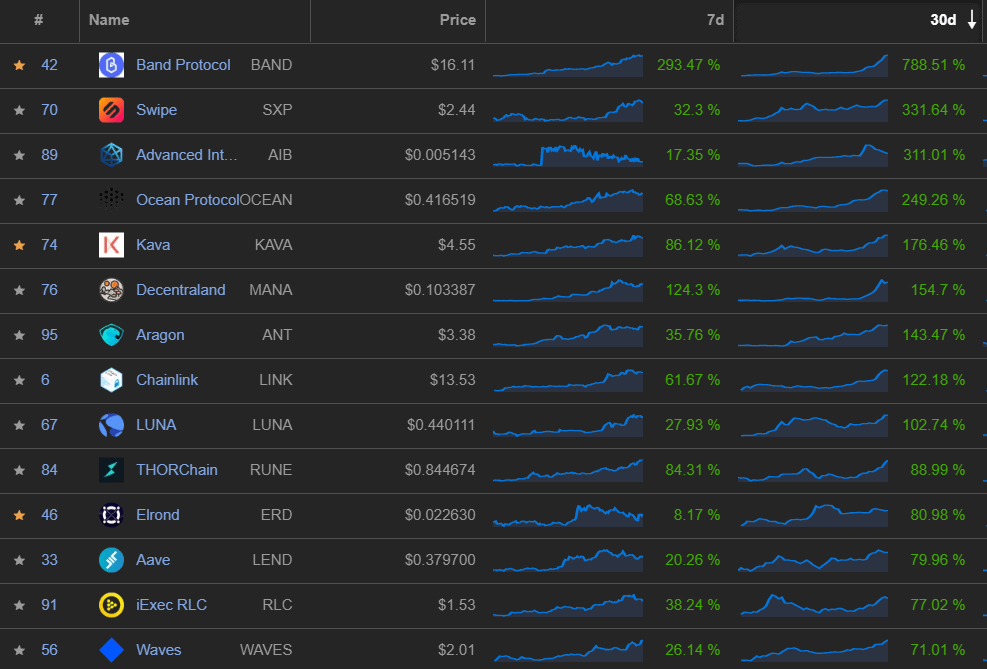Favorite Swipe with the star toggle
Image resolution: width=987 pixels, height=669 pixels.
tap(19, 110)
